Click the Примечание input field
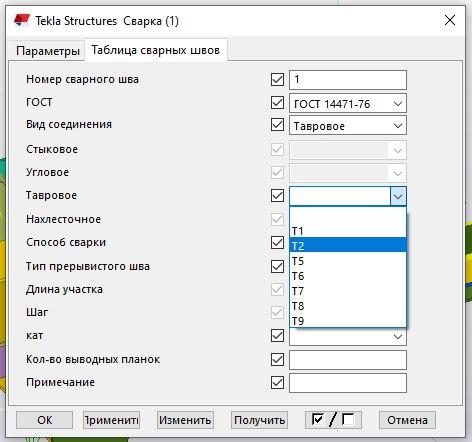This screenshot has height=442, width=472. (x=348, y=383)
